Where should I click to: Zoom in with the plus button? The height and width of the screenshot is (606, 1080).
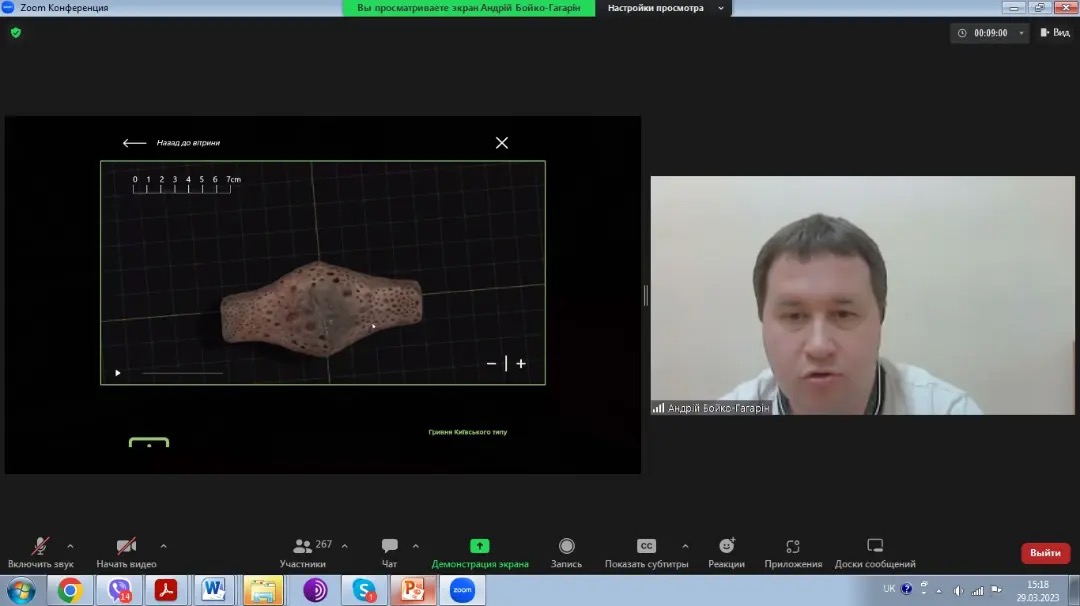pyautogui.click(x=521, y=364)
